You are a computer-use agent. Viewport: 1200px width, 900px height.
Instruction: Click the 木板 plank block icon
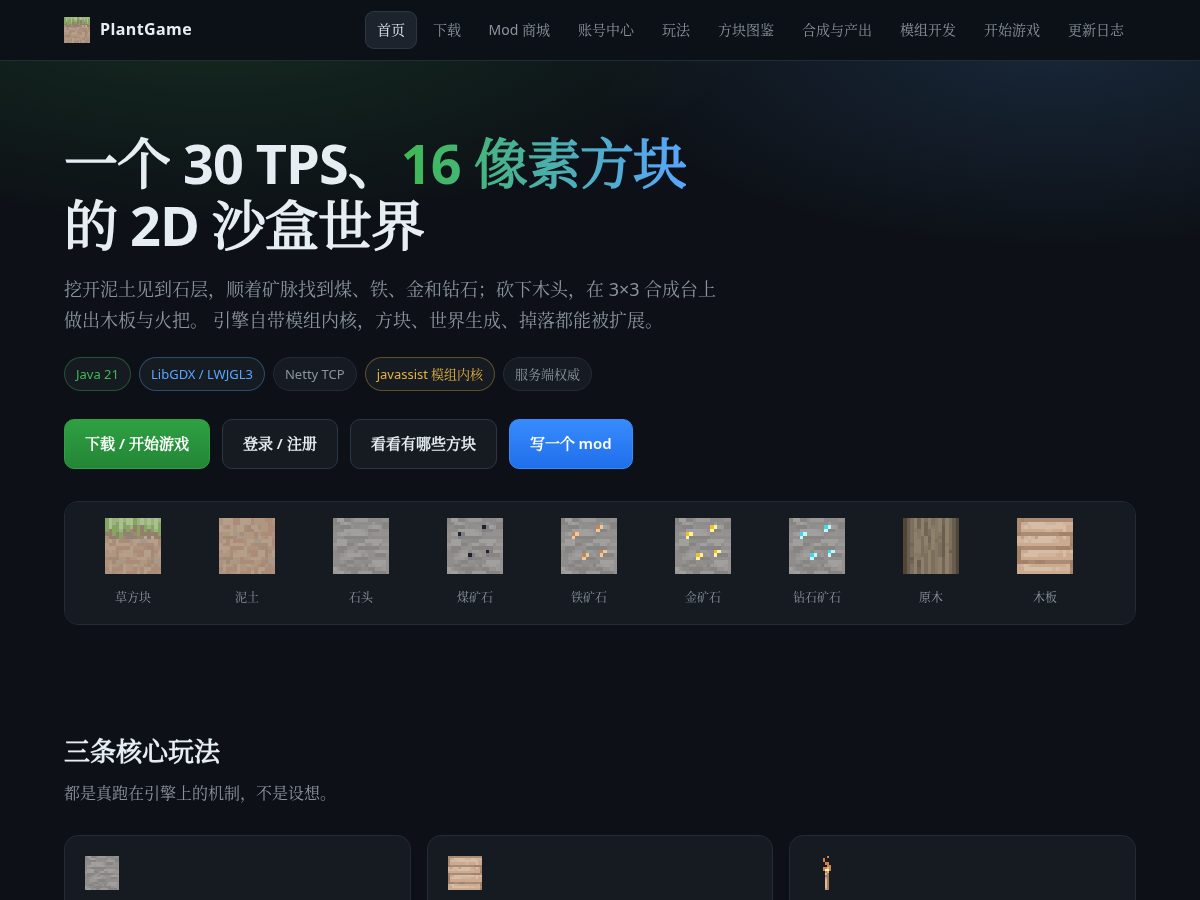1045,546
